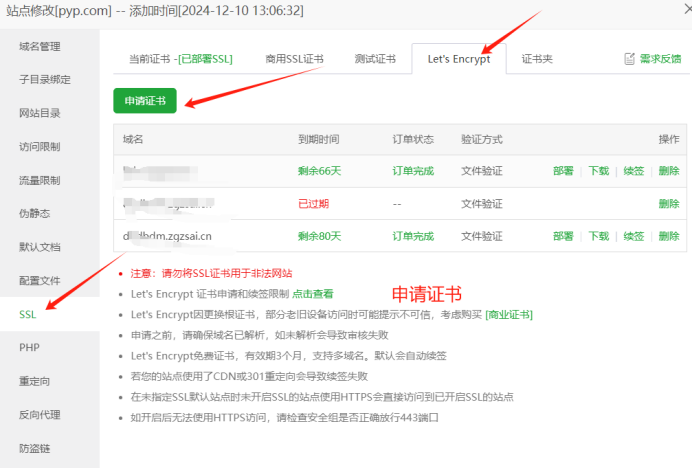This screenshot has height=468, width=692.
Task: Click 续签 for the 66-day certificate
Action: point(633,171)
